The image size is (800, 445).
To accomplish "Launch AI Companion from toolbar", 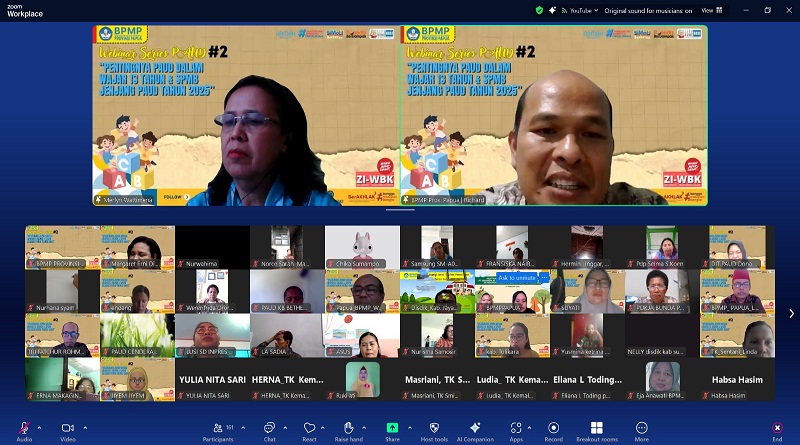I will pyautogui.click(x=475, y=431).
